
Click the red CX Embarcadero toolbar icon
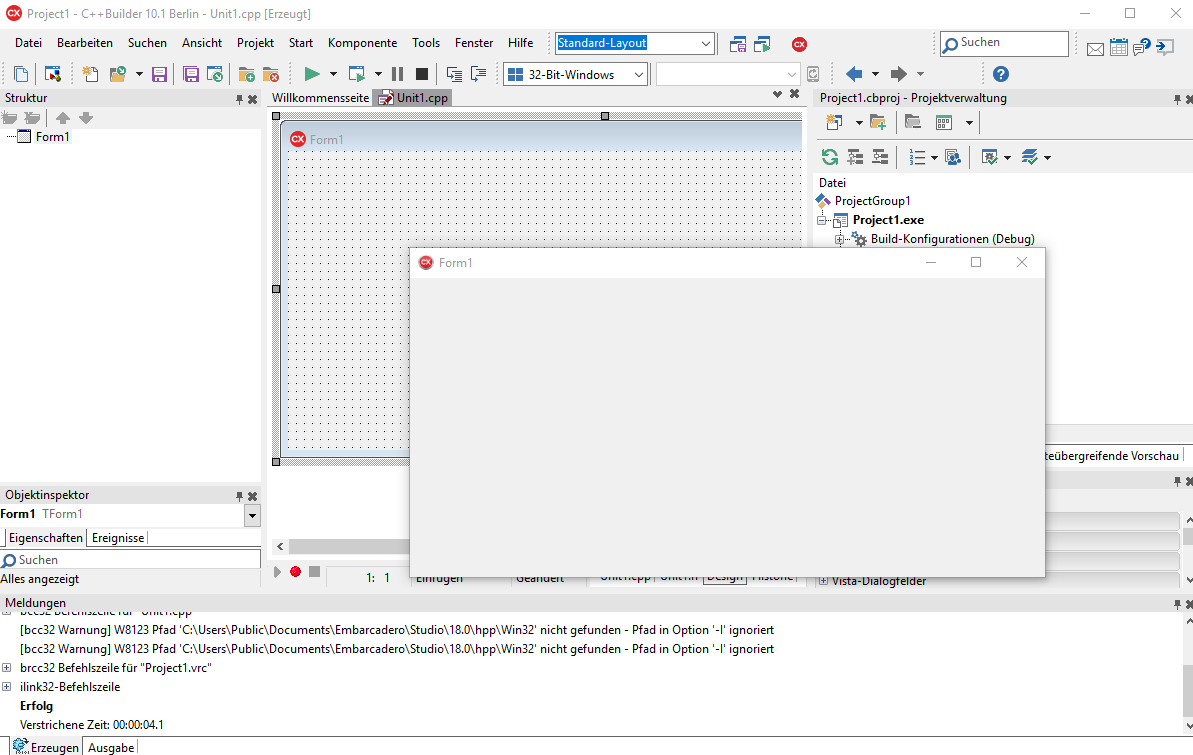pyautogui.click(x=799, y=44)
